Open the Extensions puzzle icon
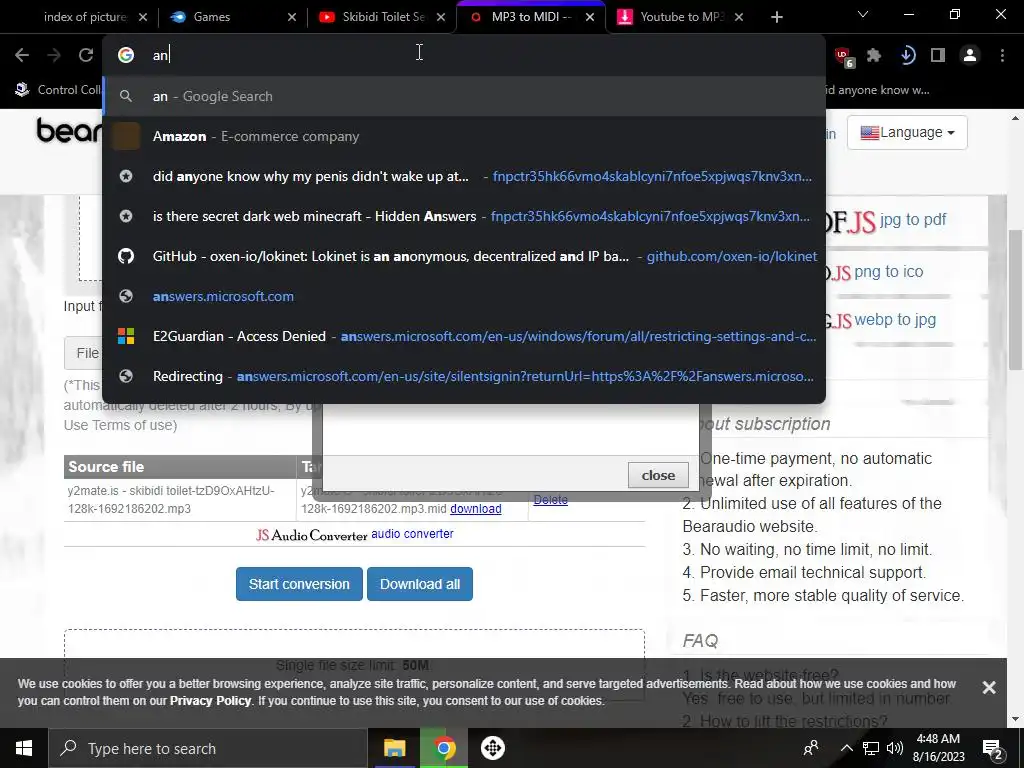 [x=874, y=56]
